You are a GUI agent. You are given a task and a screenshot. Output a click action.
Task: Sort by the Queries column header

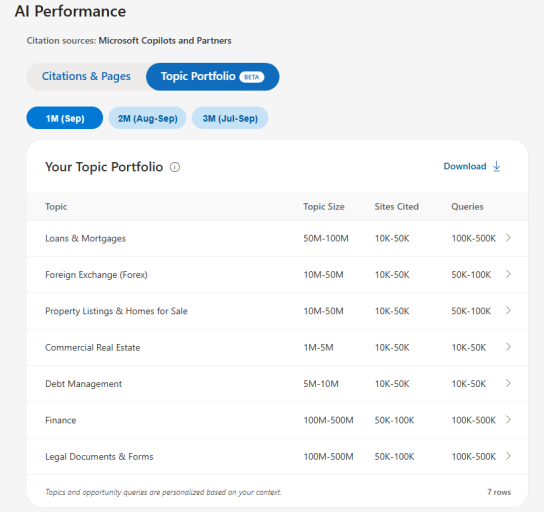[x=467, y=207]
